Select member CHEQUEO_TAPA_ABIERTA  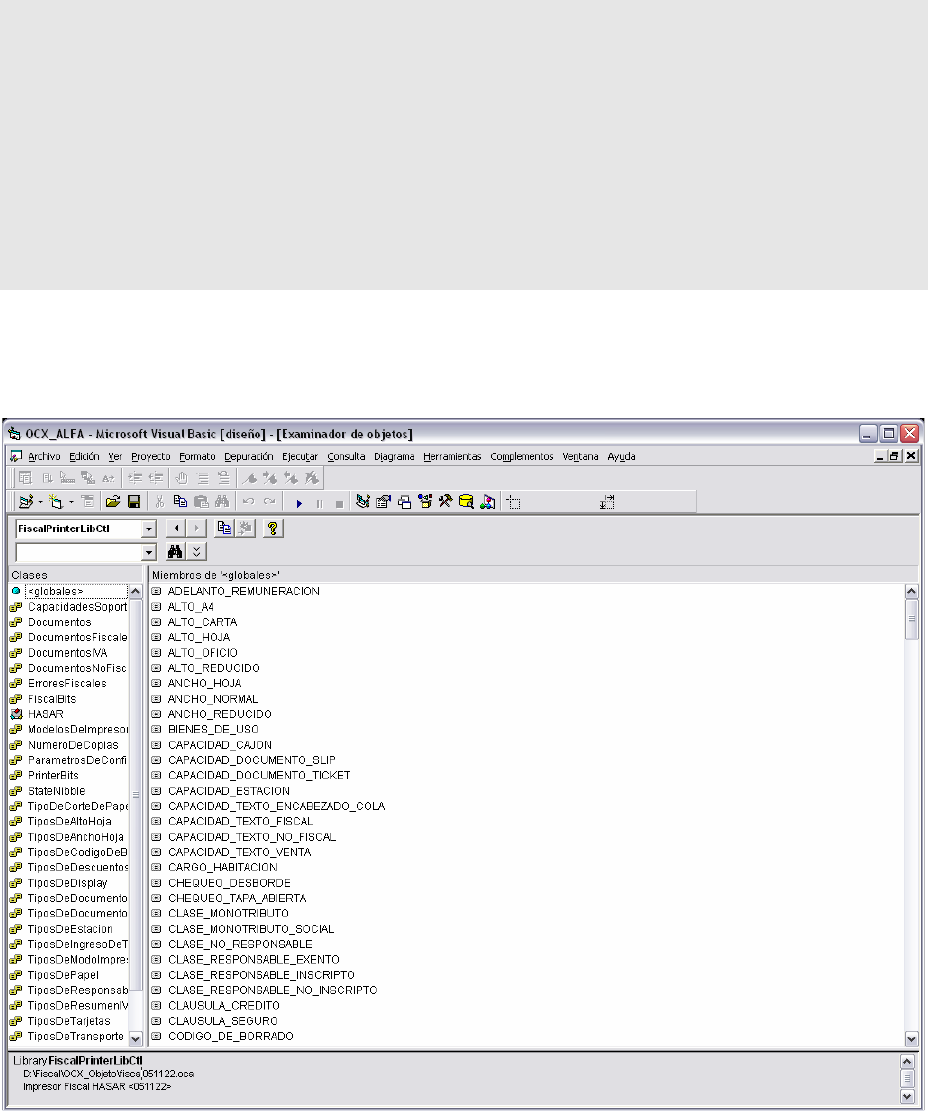[237, 898]
